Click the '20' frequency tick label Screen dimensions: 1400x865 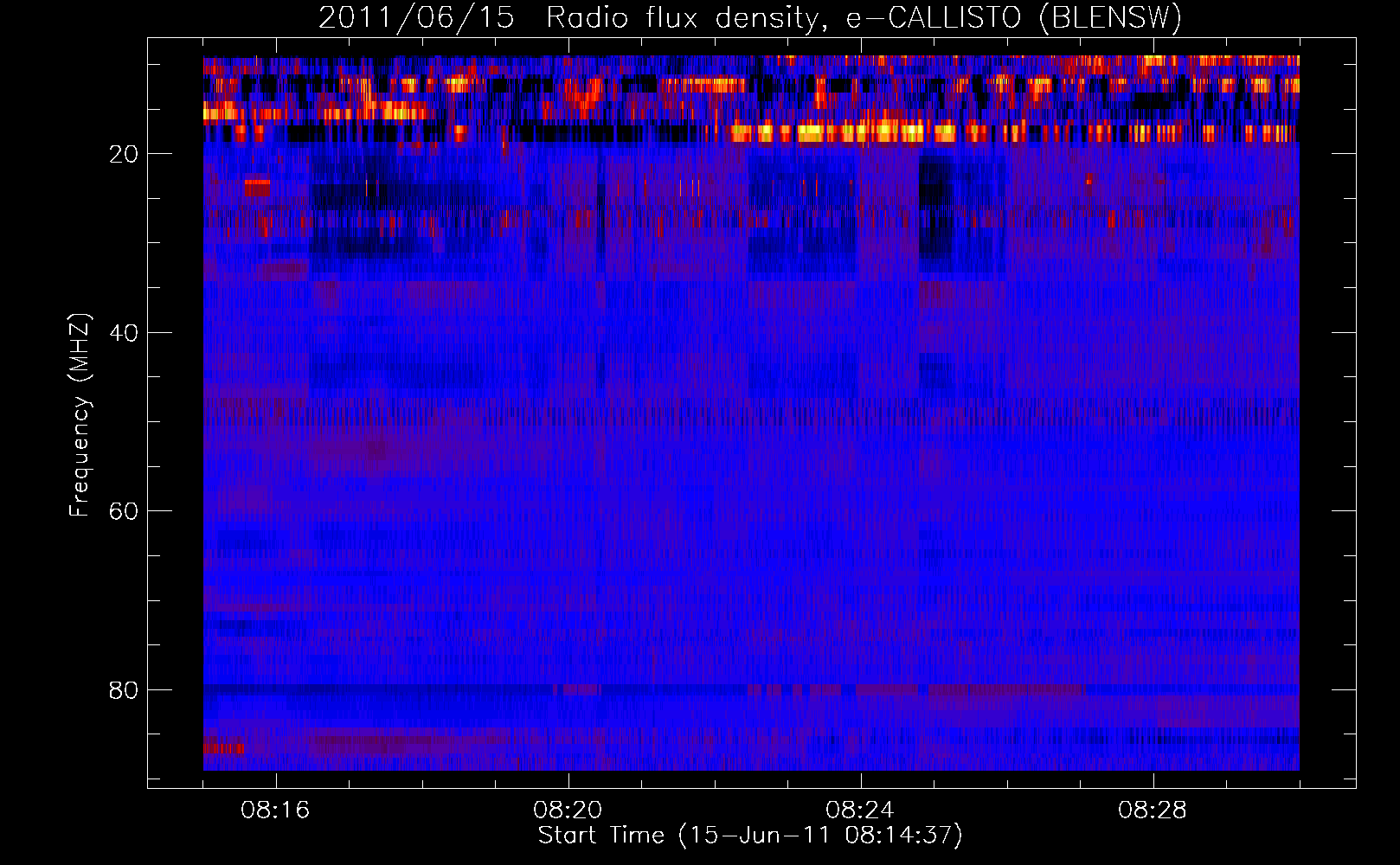click(x=124, y=154)
